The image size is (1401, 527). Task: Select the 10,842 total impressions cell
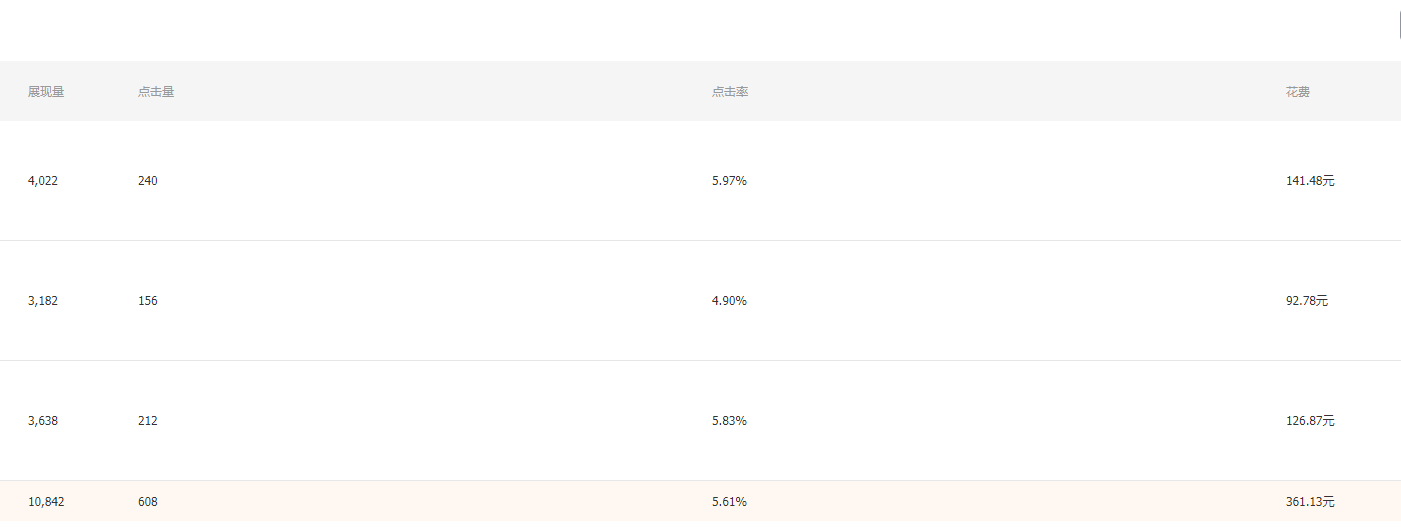46,502
